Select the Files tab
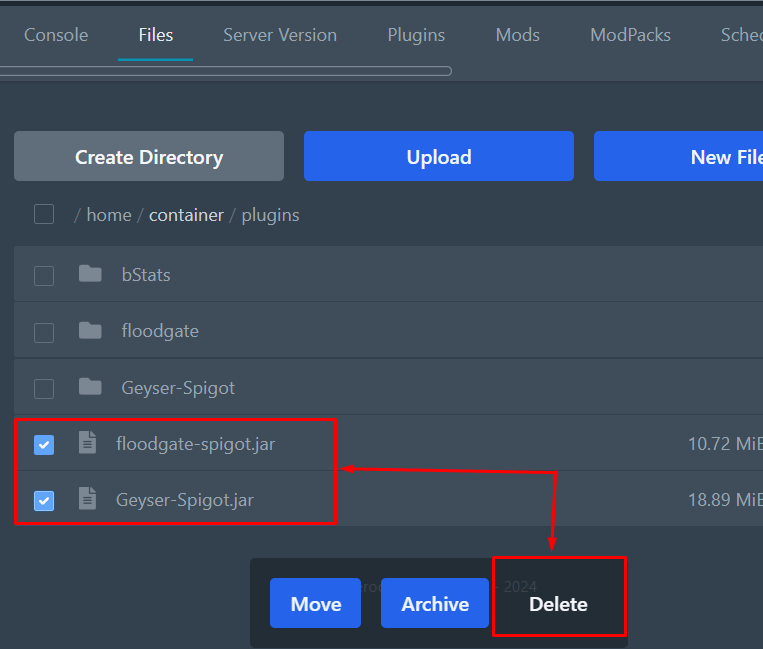Screen dimensions: 763x649 pos(156,35)
